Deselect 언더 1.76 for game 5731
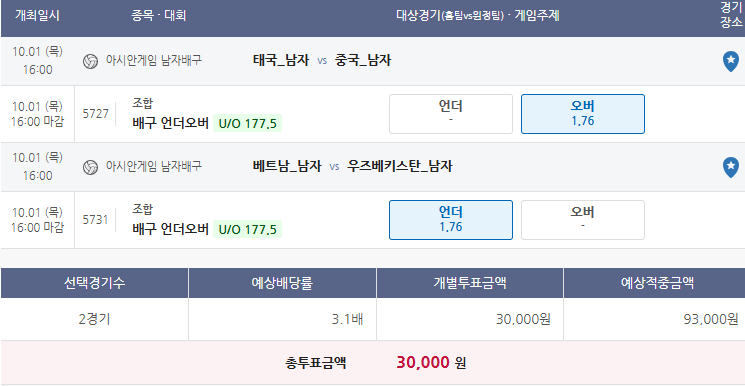Screen dimensions: 745x386 click(450, 220)
